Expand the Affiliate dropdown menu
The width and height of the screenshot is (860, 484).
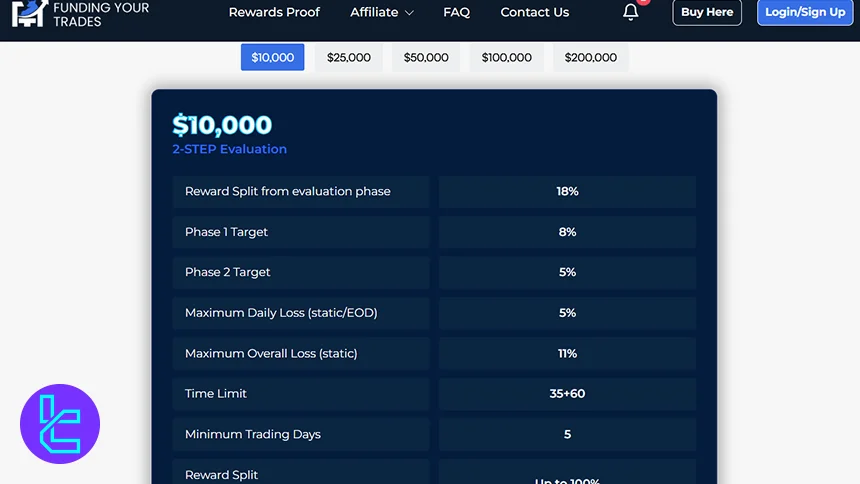pyautogui.click(x=381, y=12)
